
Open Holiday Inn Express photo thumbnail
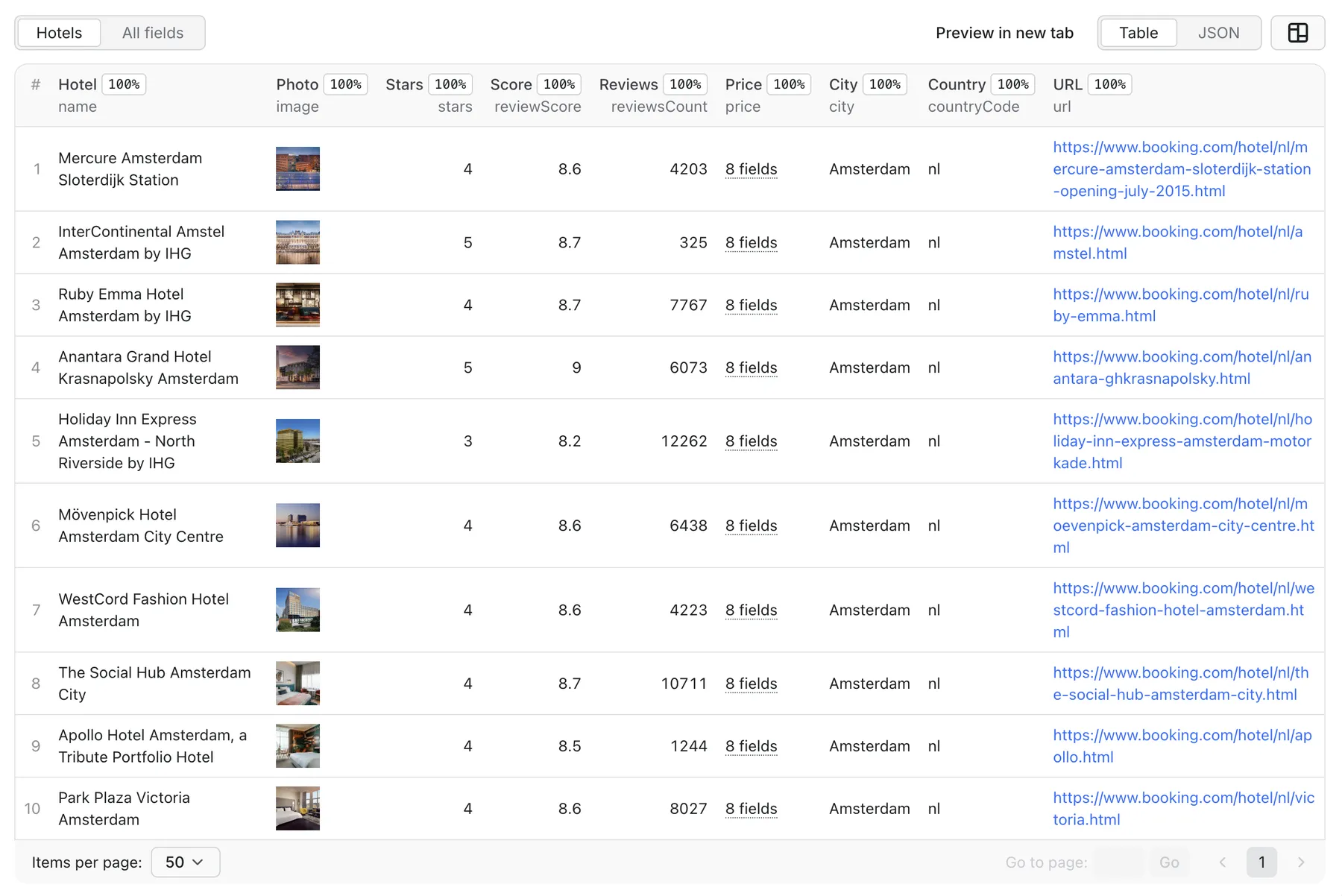[297, 441]
